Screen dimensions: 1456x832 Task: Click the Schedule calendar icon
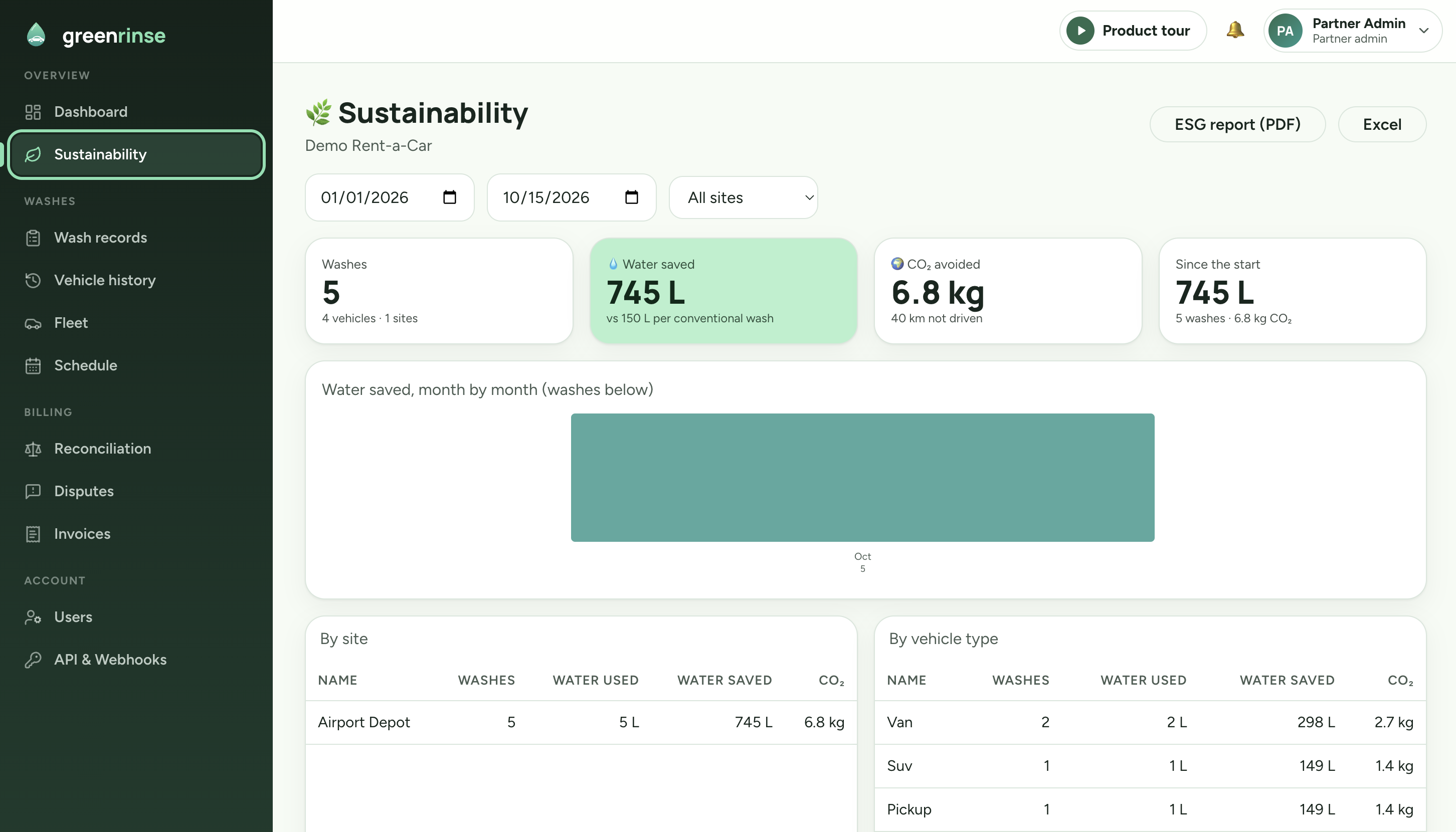point(33,365)
